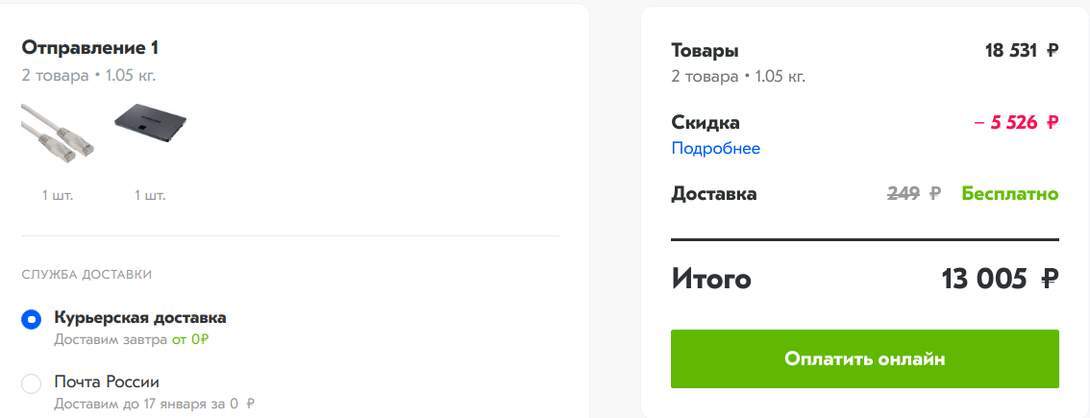Open the Подробнее discount details link
1090x418 pixels.
(x=715, y=148)
